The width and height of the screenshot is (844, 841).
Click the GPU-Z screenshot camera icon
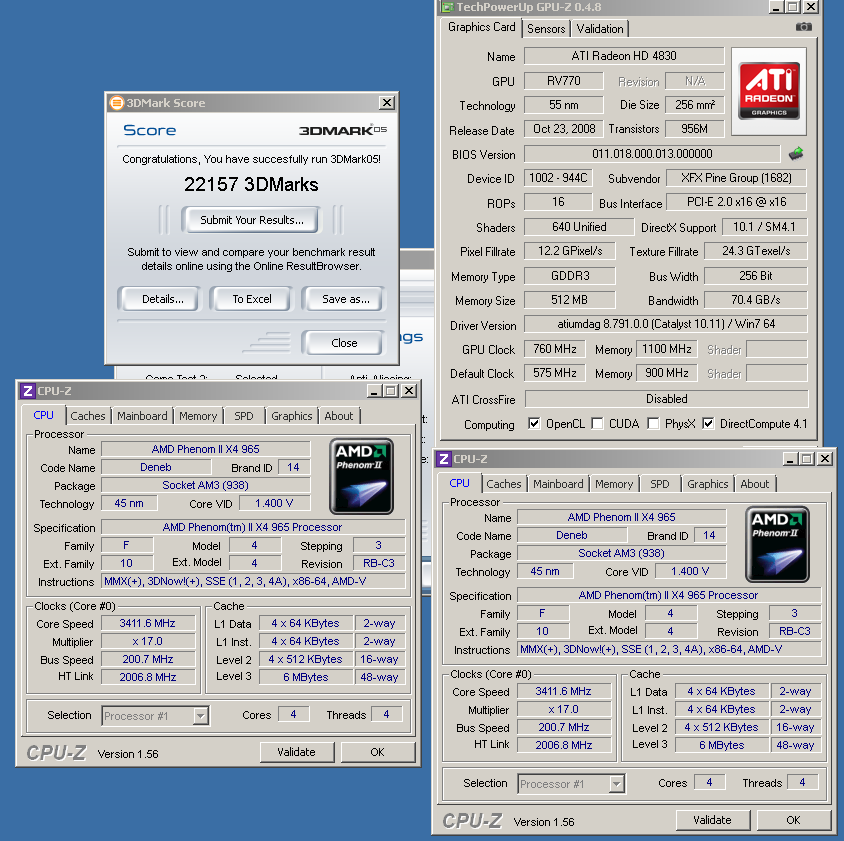pos(803,27)
